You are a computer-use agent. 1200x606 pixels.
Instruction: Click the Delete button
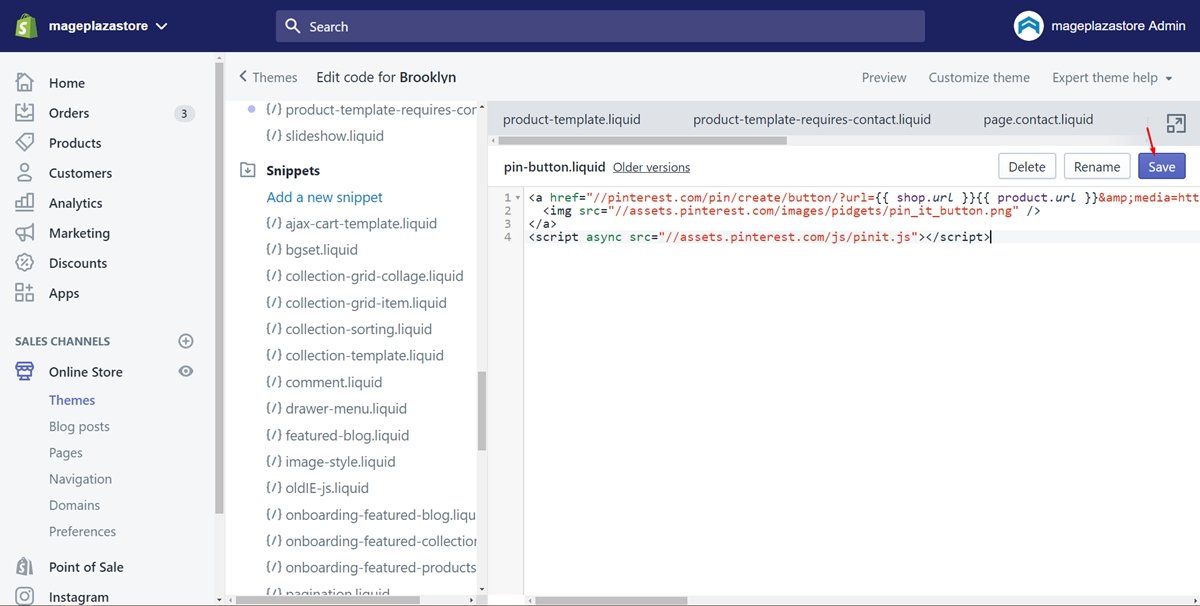[1027, 167]
